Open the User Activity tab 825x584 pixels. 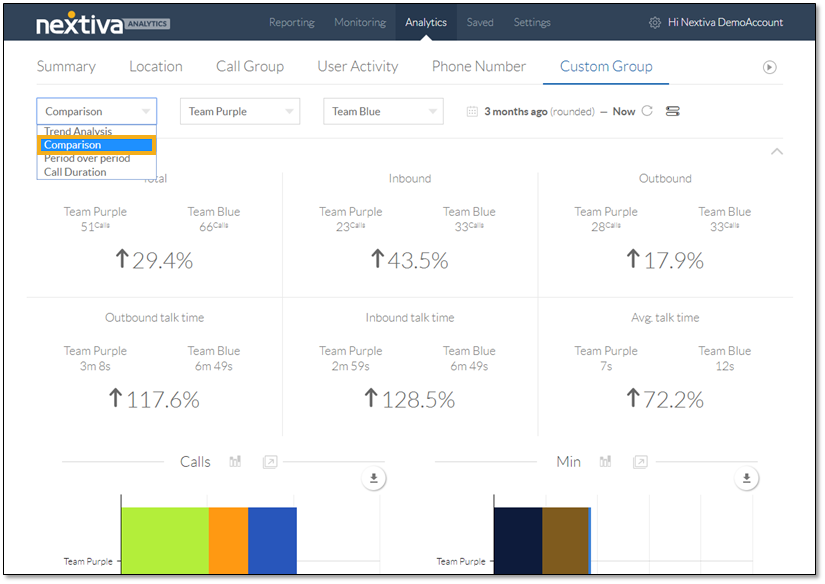pos(358,67)
